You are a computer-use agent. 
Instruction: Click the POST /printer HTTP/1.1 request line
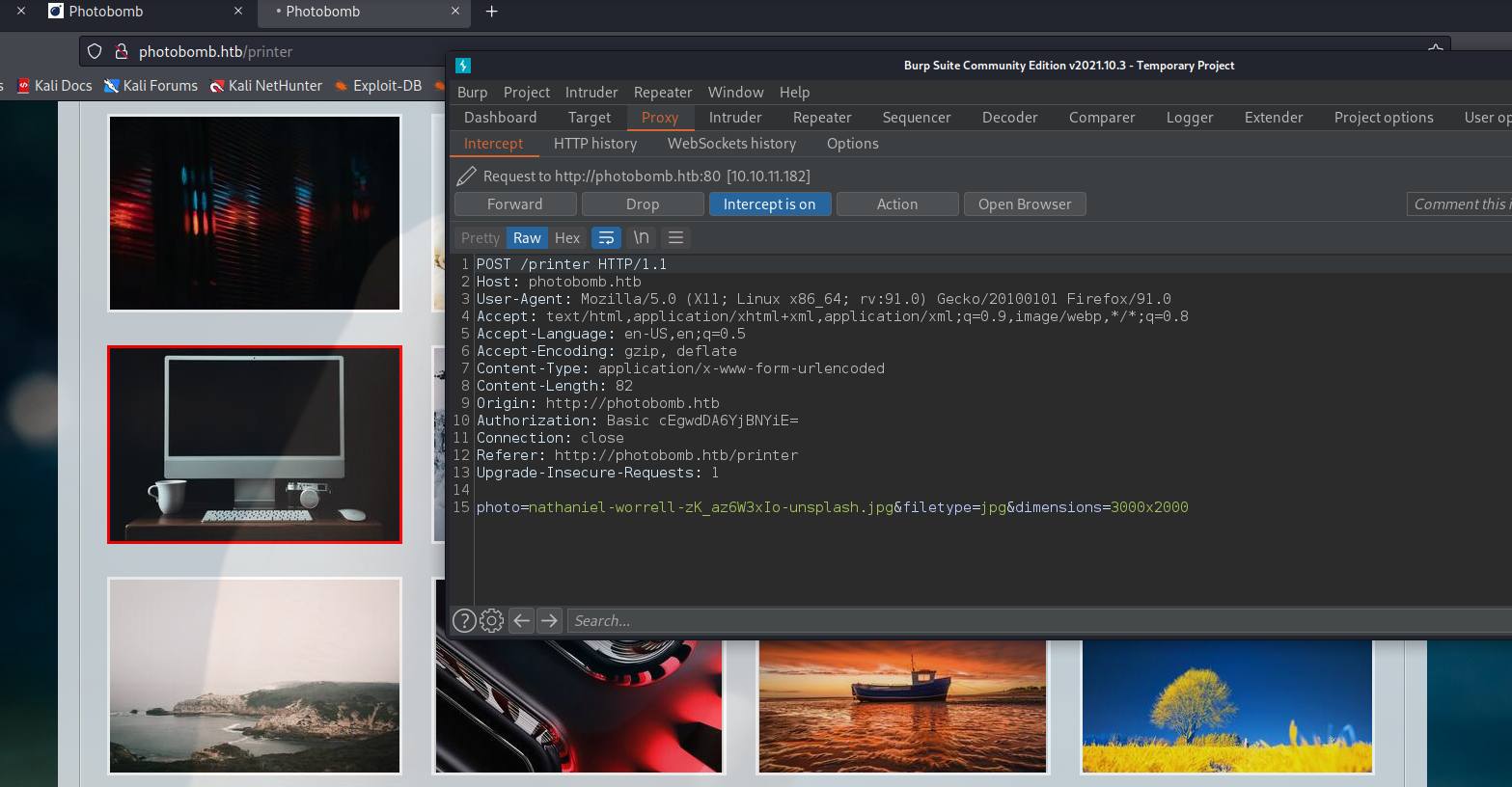(571, 264)
